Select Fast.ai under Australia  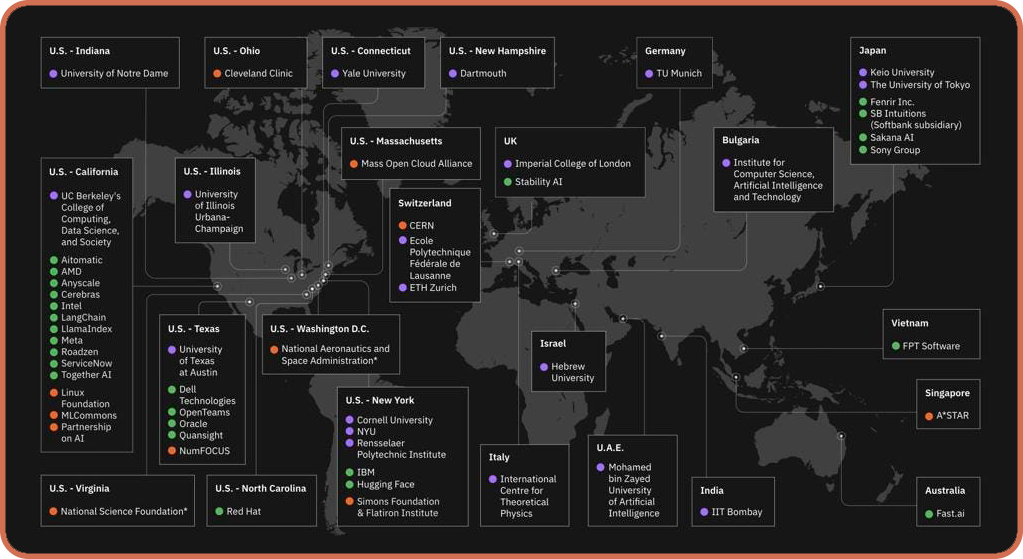950,514
